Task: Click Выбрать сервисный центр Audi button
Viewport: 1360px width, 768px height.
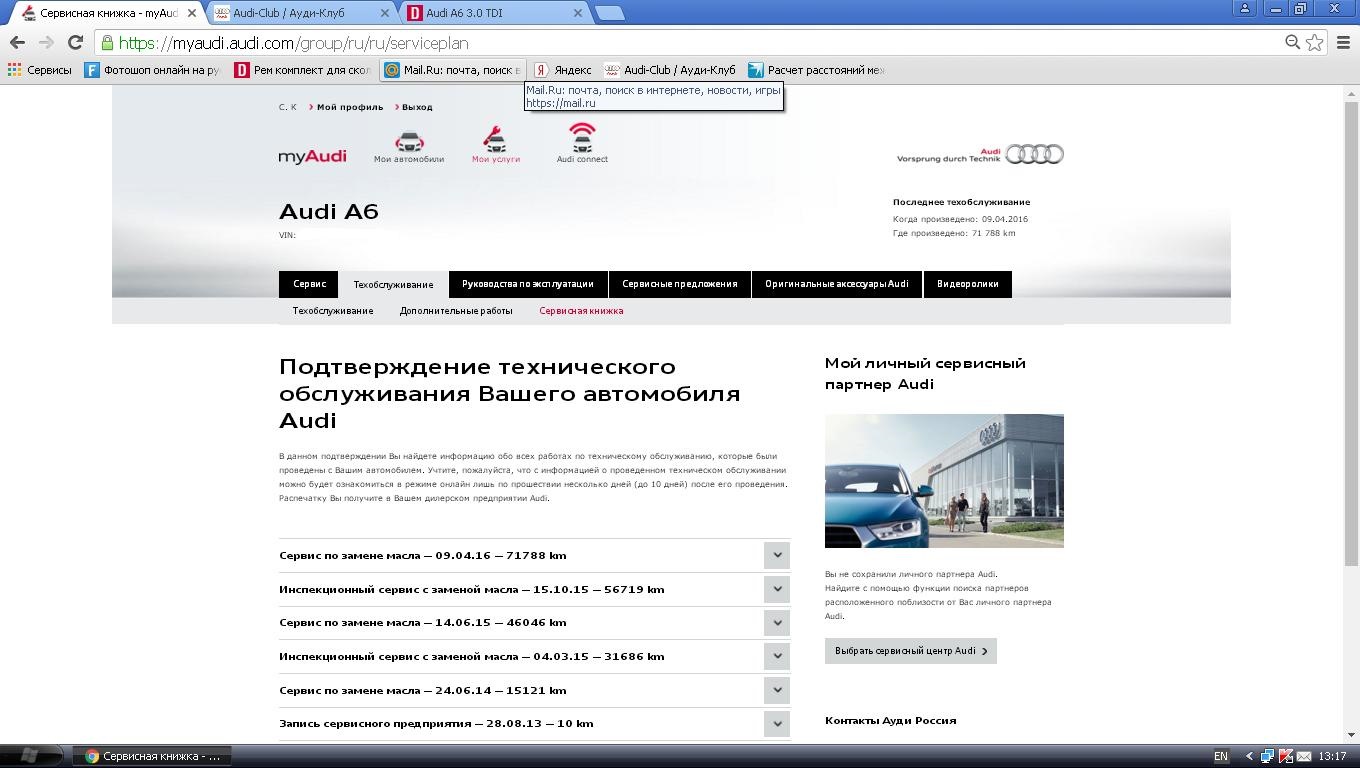Action: coord(911,651)
